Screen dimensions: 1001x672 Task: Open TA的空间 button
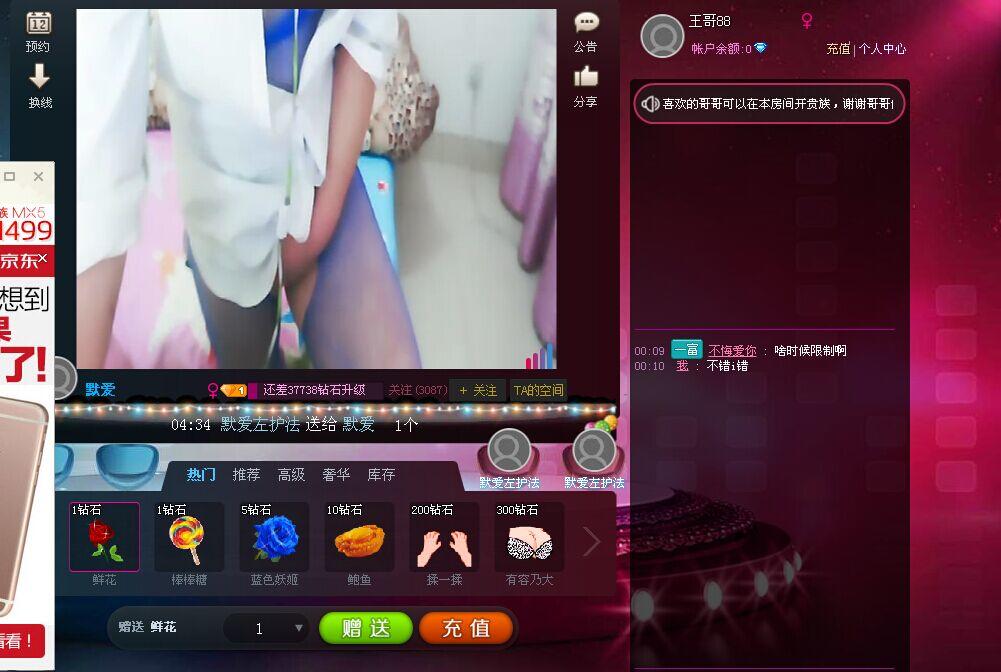pyautogui.click(x=538, y=390)
